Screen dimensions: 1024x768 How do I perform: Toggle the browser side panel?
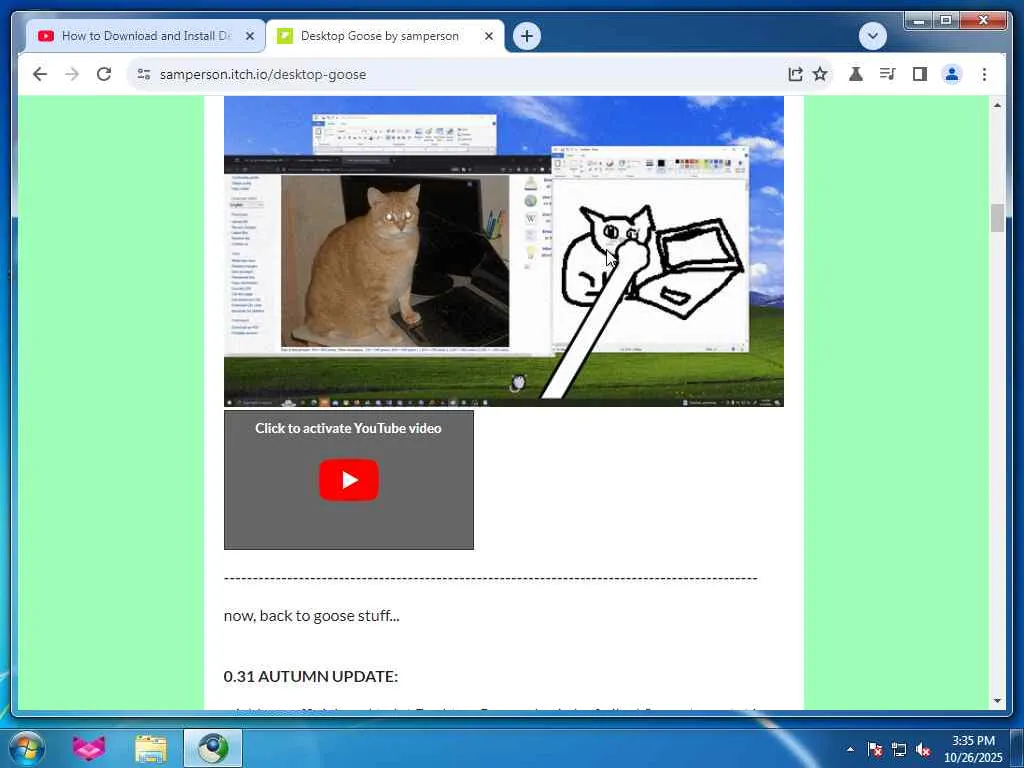pyautogui.click(x=920, y=74)
